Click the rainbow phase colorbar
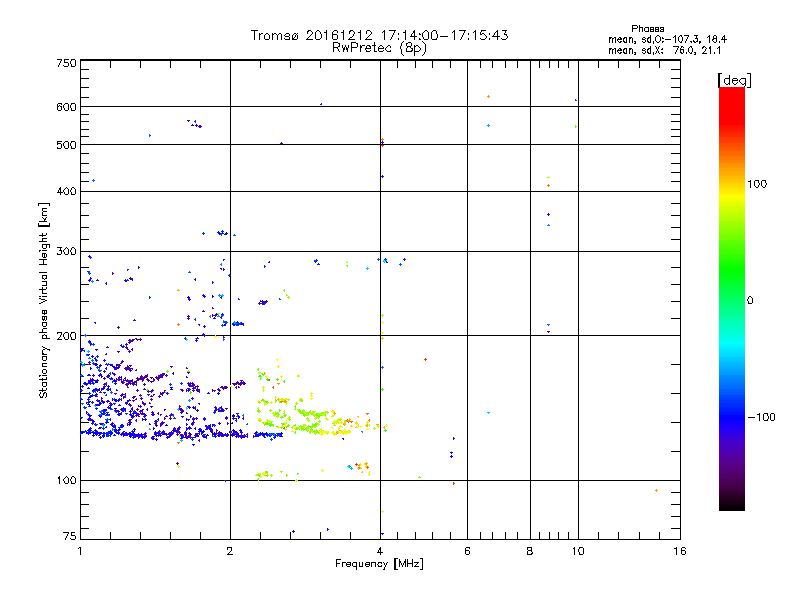This screenshot has width=800, height=600. coord(732,298)
